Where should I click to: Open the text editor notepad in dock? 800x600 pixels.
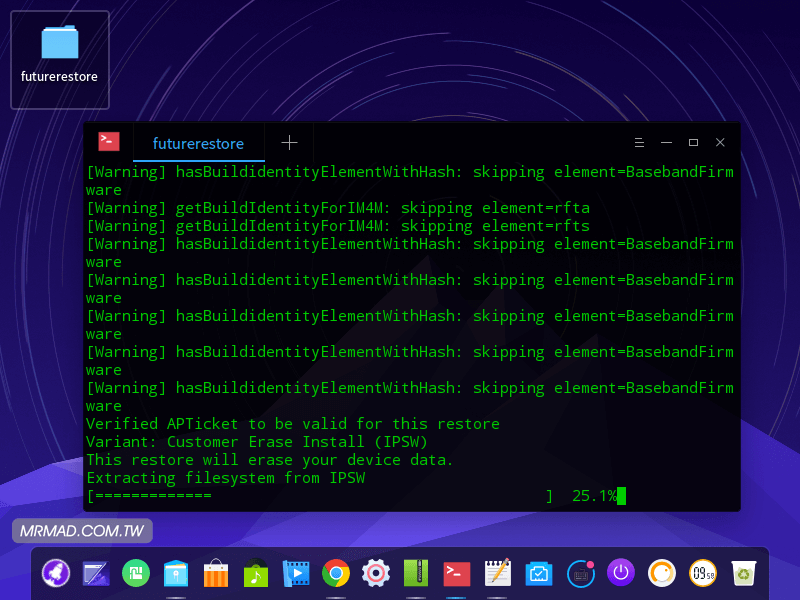497,573
